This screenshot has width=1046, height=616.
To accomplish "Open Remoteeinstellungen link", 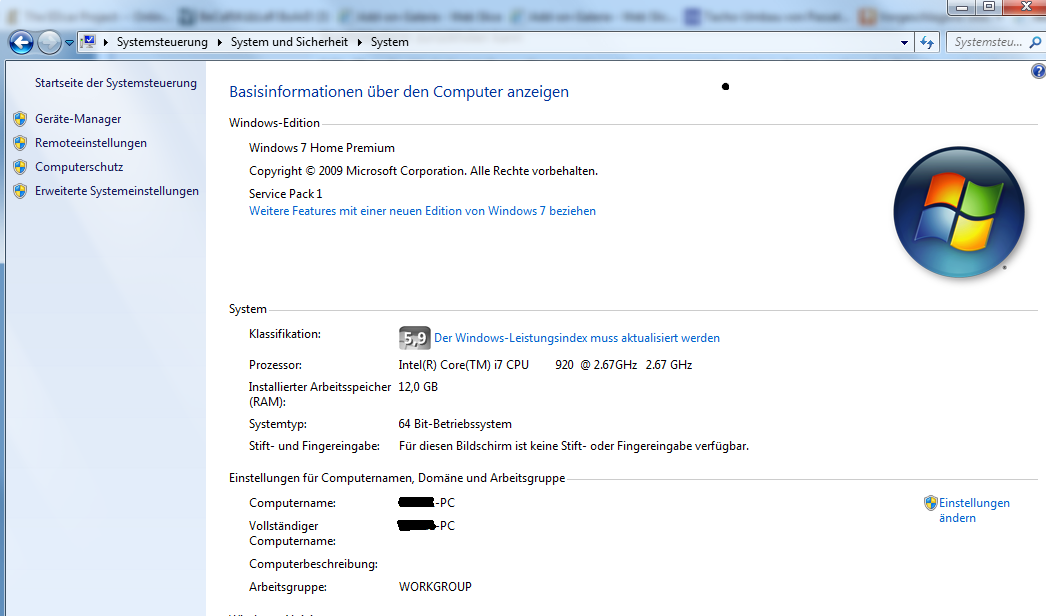I will (91, 143).
